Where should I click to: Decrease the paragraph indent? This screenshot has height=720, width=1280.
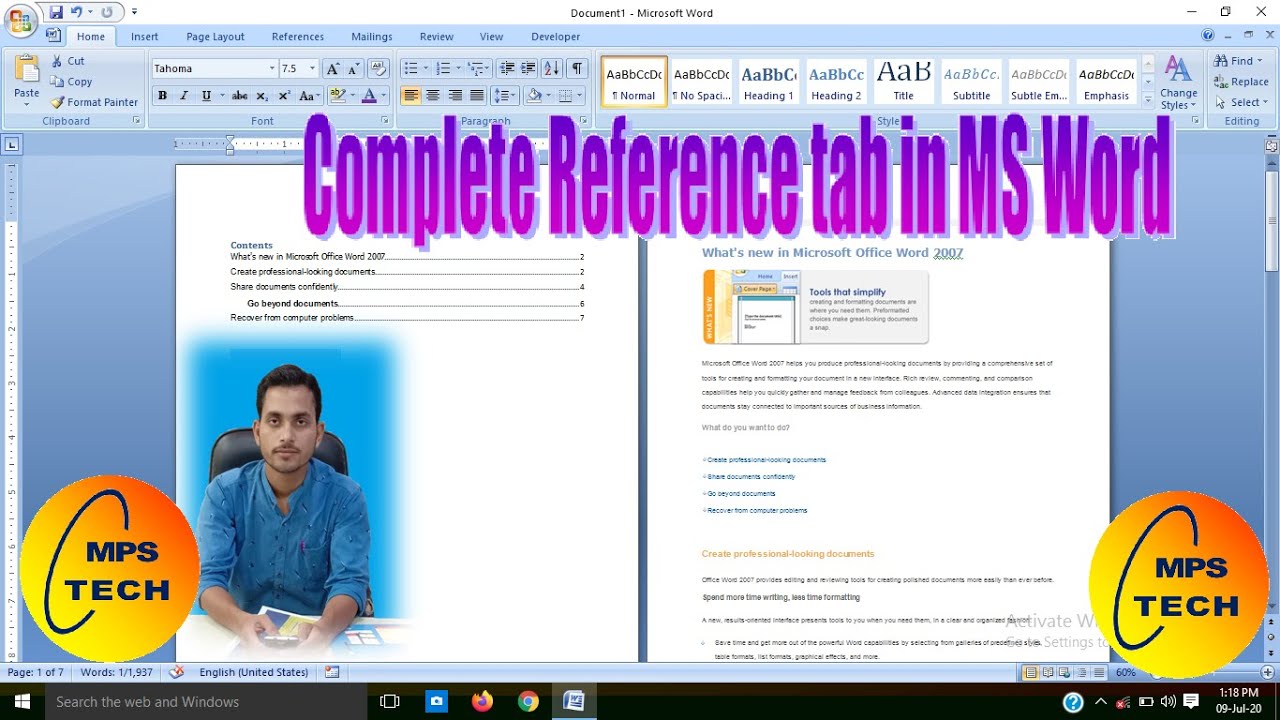pyautogui.click(x=507, y=69)
